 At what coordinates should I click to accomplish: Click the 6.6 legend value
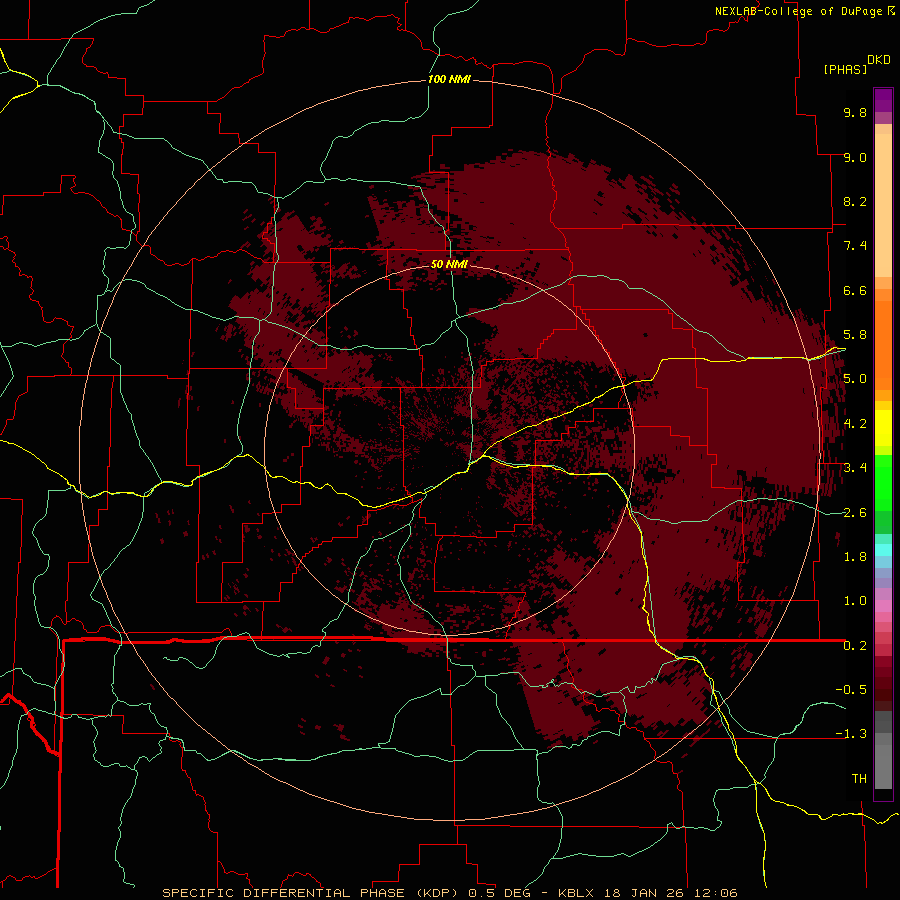(855, 290)
